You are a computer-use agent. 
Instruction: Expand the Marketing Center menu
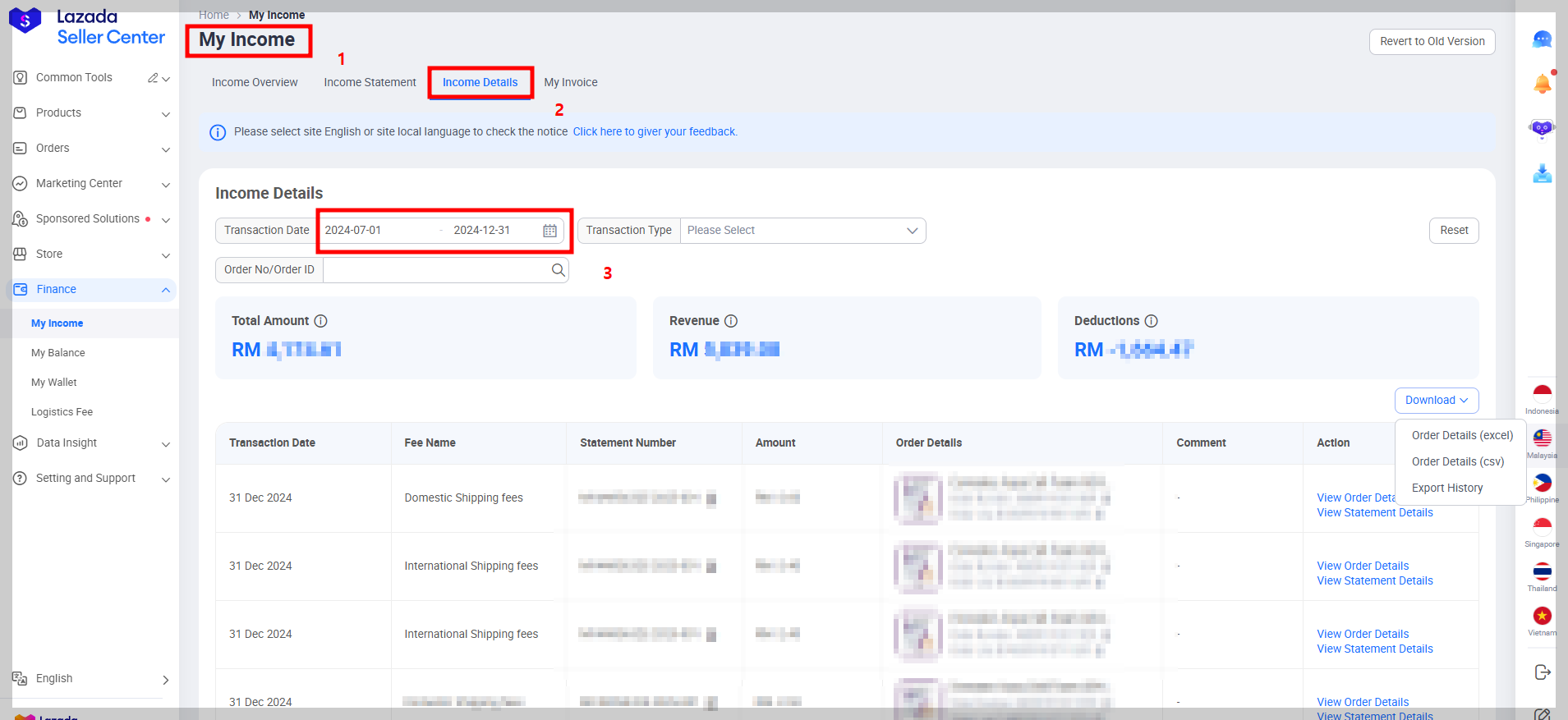[166, 185]
